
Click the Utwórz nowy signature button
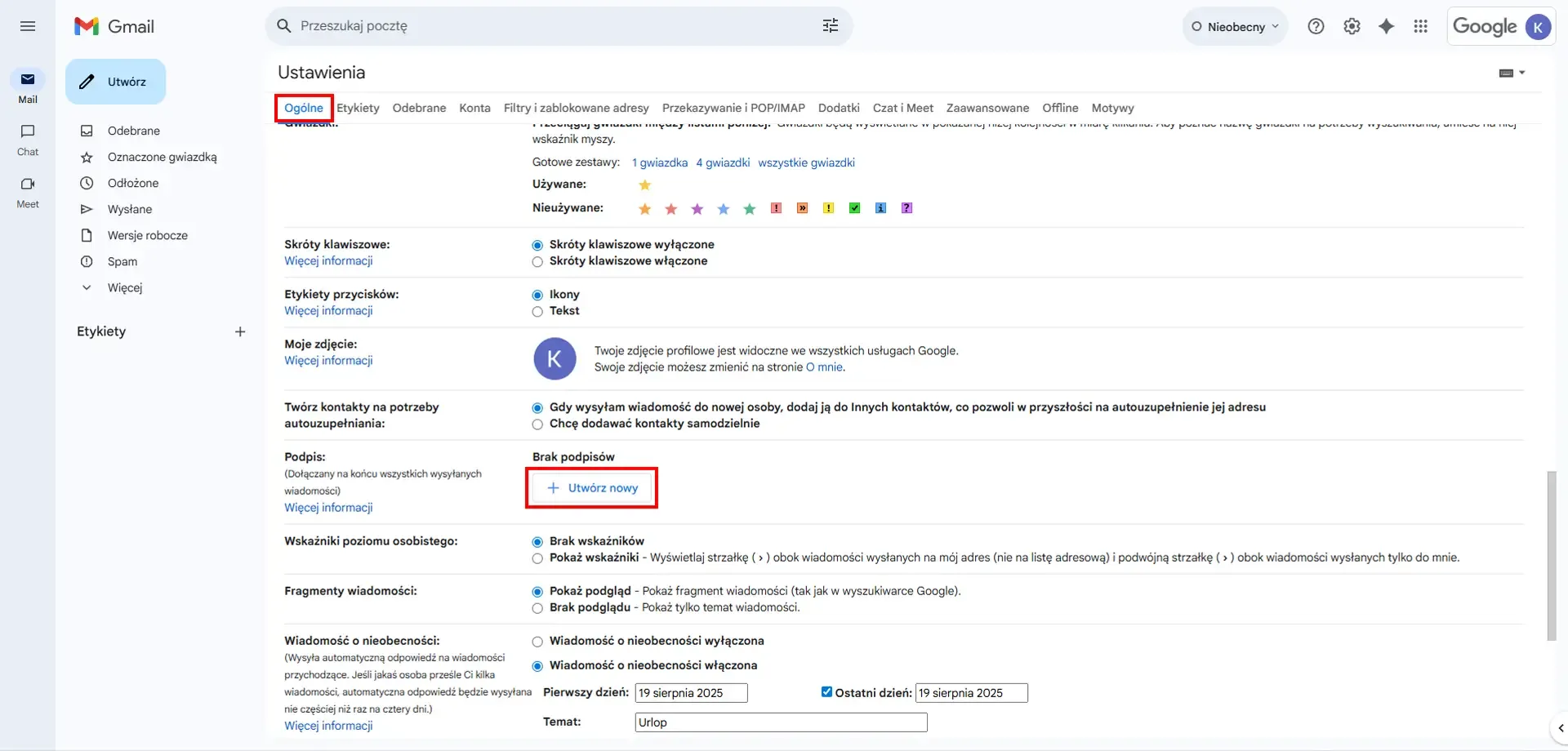591,487
